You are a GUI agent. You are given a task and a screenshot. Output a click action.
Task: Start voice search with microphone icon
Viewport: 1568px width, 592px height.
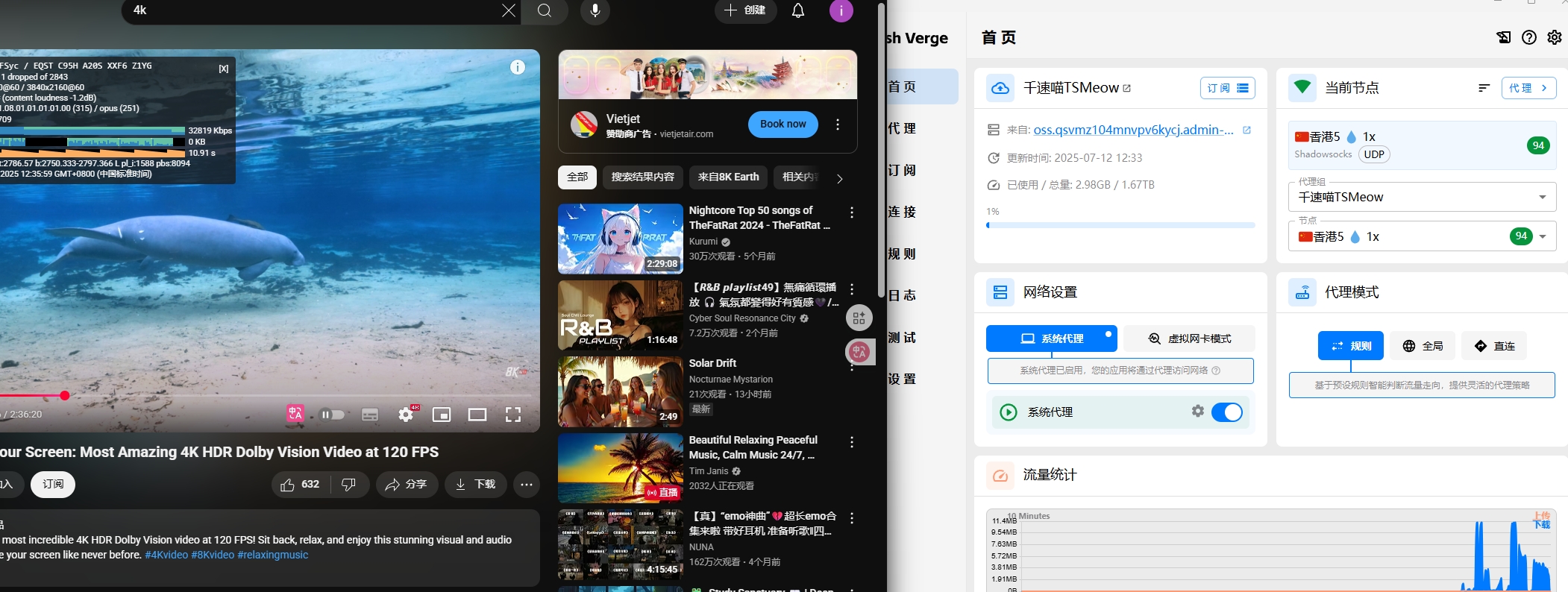coord(595,10)
